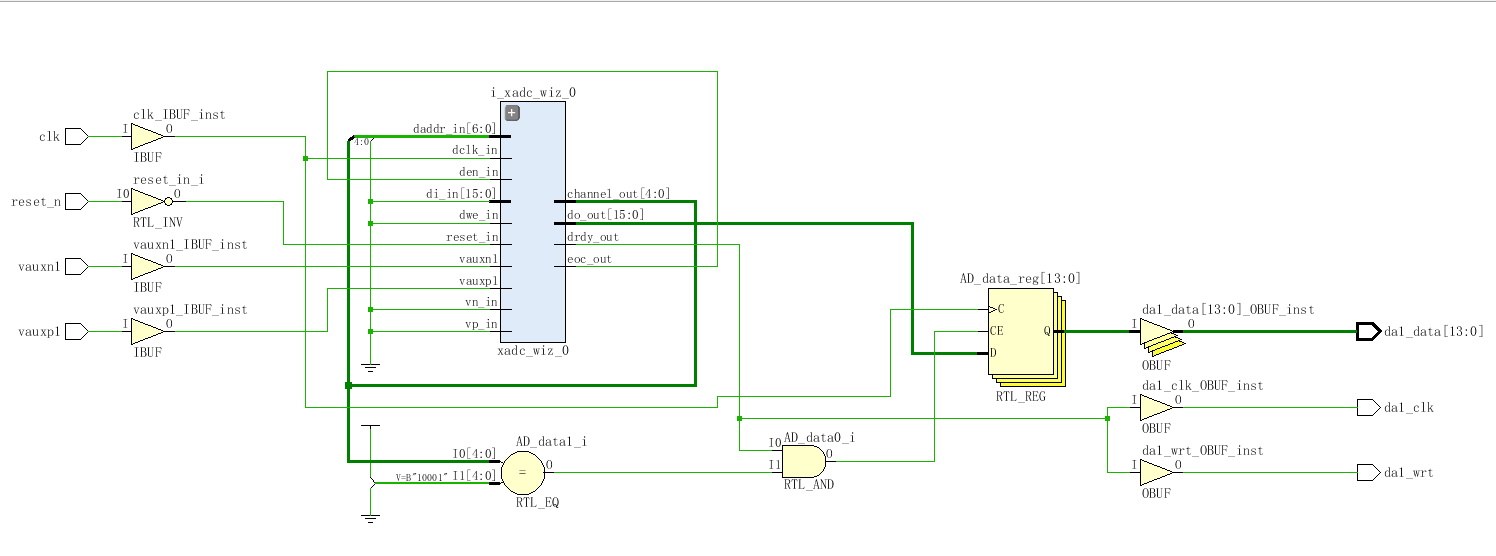
Task: Select the clk input port symbol
Action: coord(77,136)
